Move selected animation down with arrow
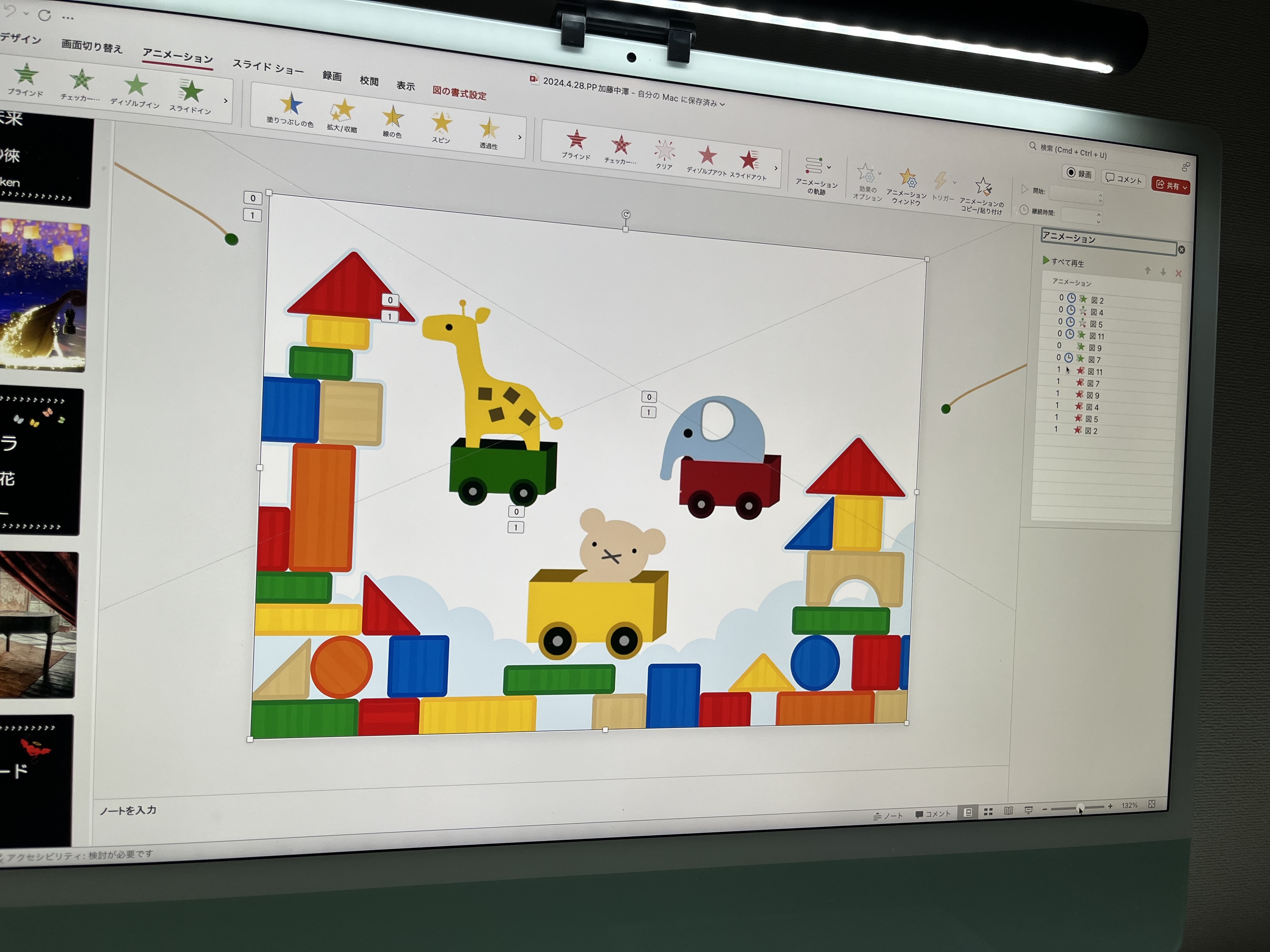The image size is (1270, 952). [1163, 272]
